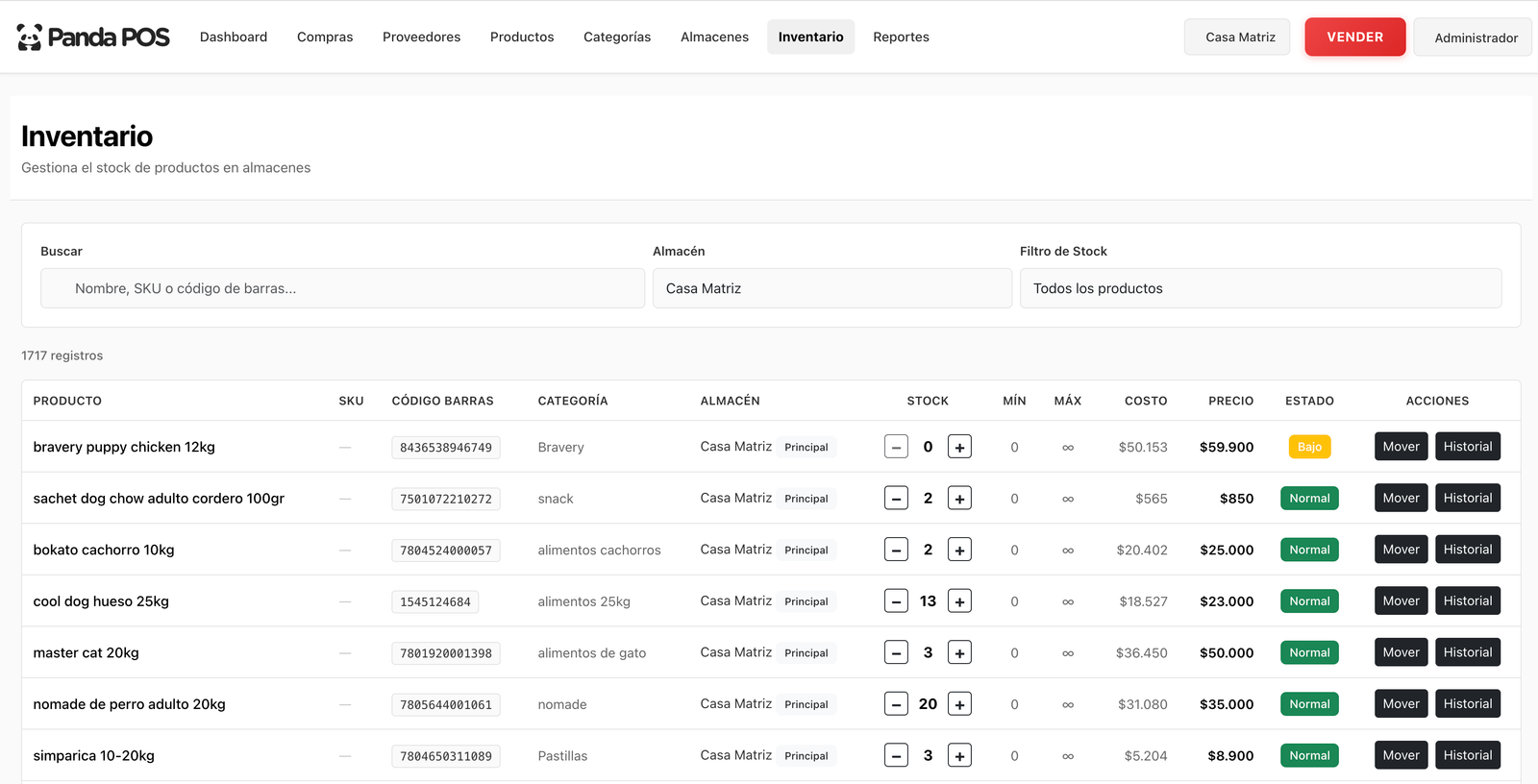View Historial for master cat 20kg
Image resolution: width=1538 pixels, height=784 pixels.
pyautogui.click(x=1467, y=652)
